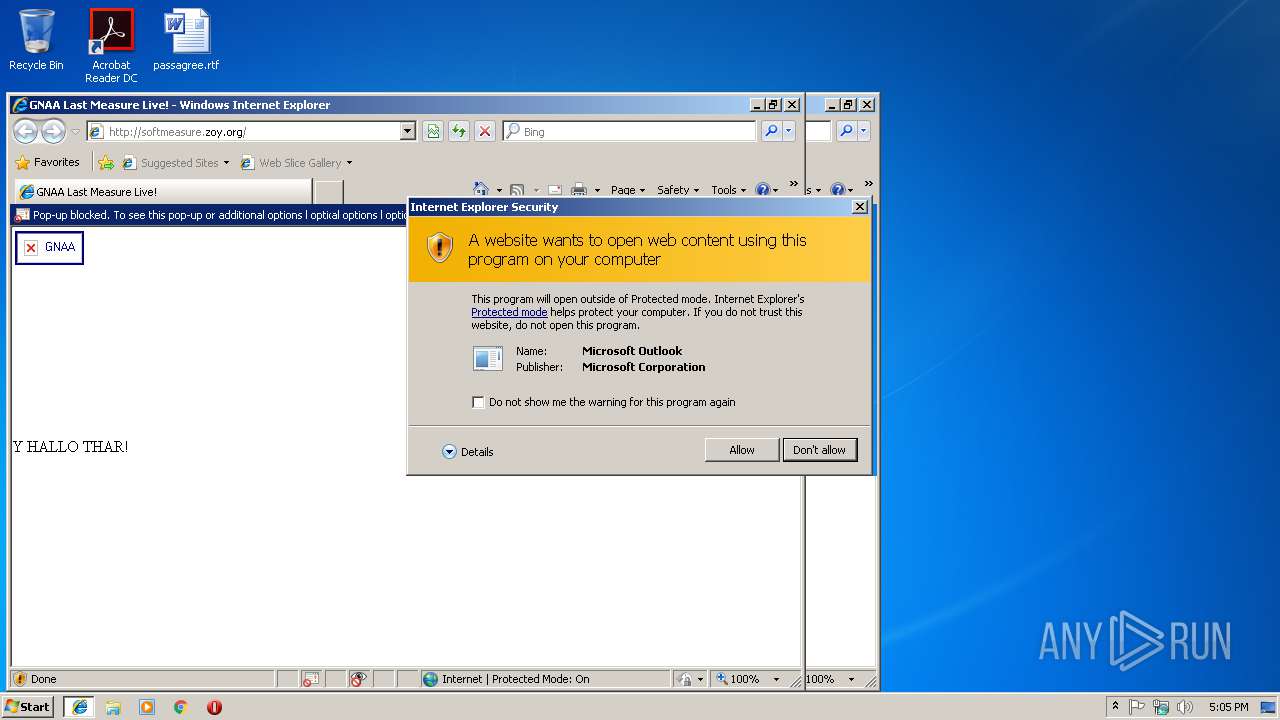Open the Safety menu
The width and height of the screenshot is (1280, 720).
click(677, 190)
